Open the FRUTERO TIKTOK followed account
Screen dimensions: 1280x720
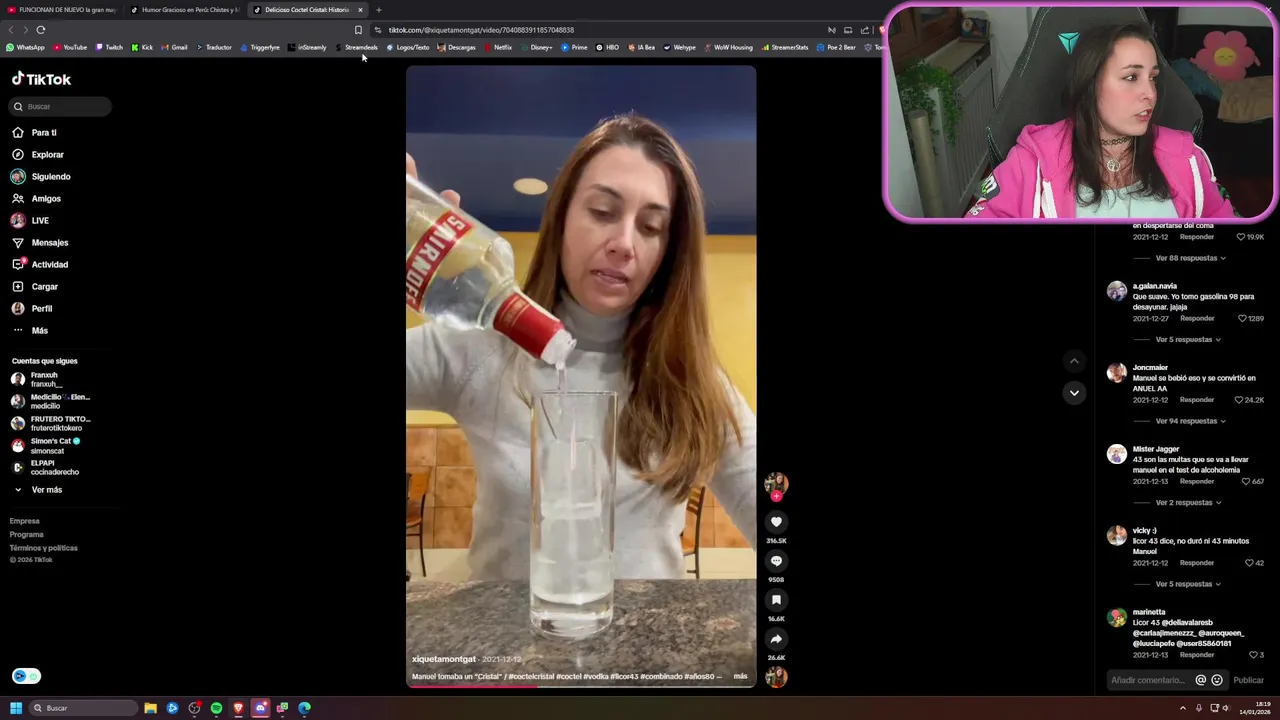[x=50, y=423]
